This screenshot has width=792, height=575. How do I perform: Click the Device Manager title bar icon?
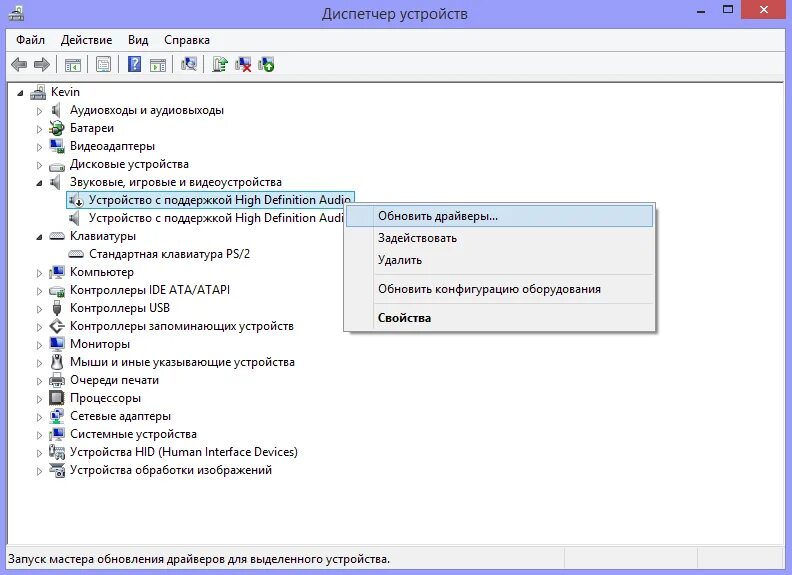click(16, 13)
